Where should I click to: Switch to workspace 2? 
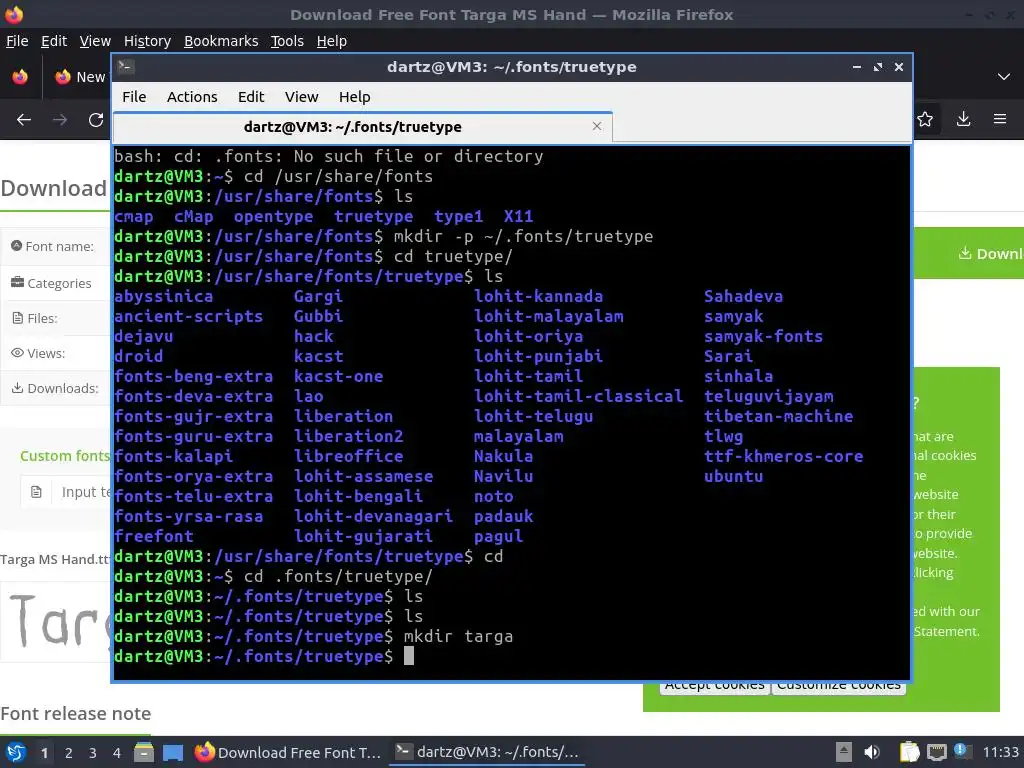(68, 753)
